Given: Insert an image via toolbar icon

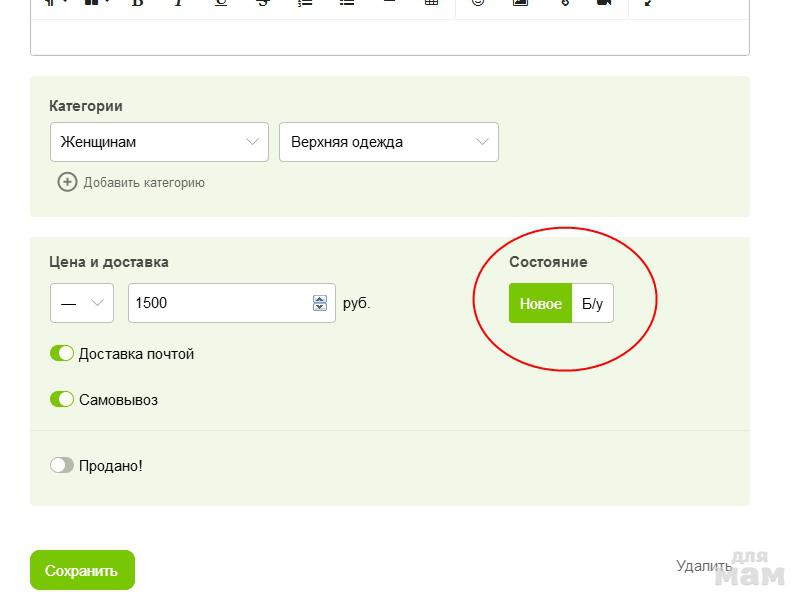Looking at the screenshot, I should (x=520, y=3).
